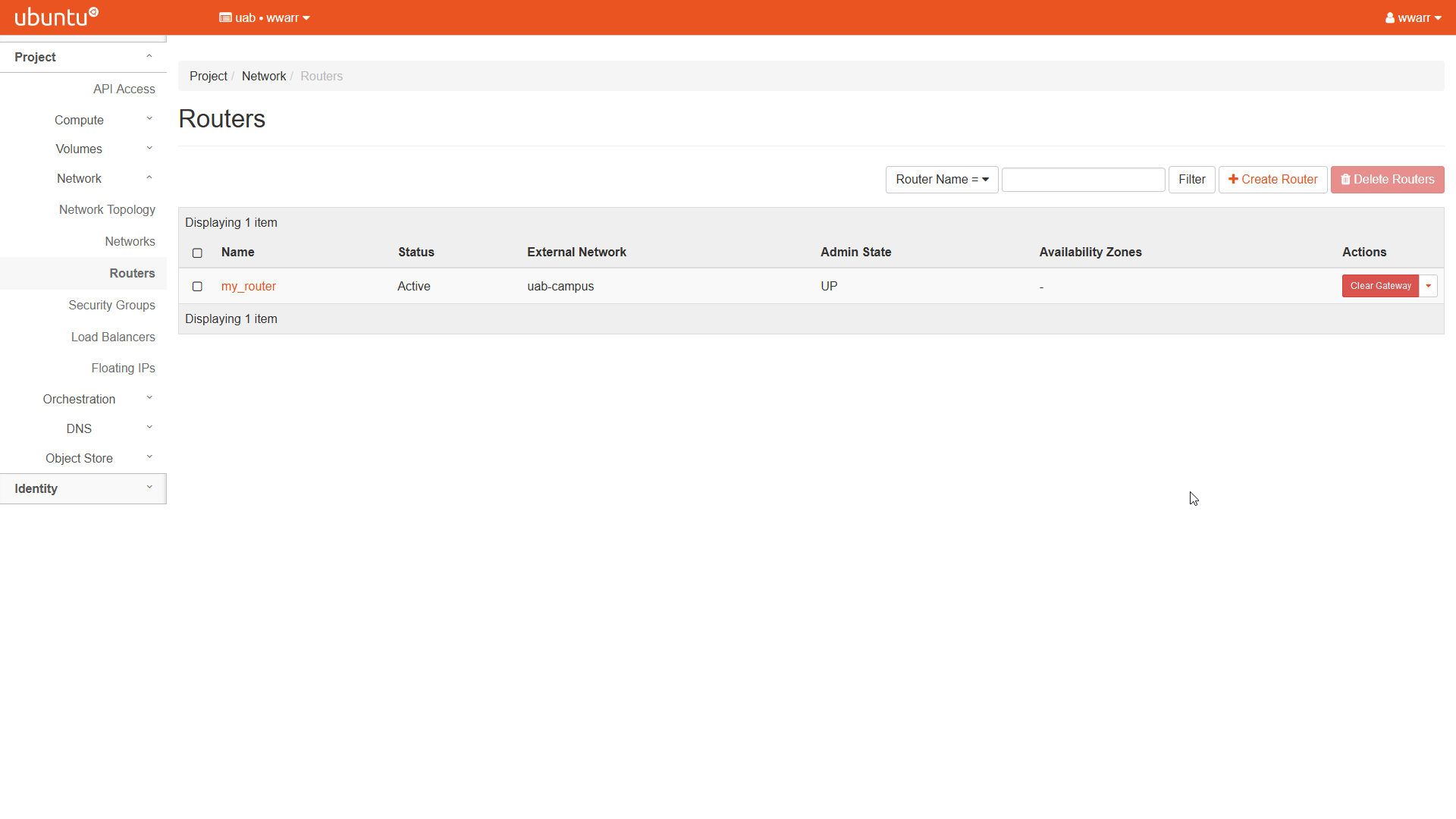Image resolution: width=1456 pixels, height=819 pixels.
Task: Open Security Groups page
Action: click(111, 305)
